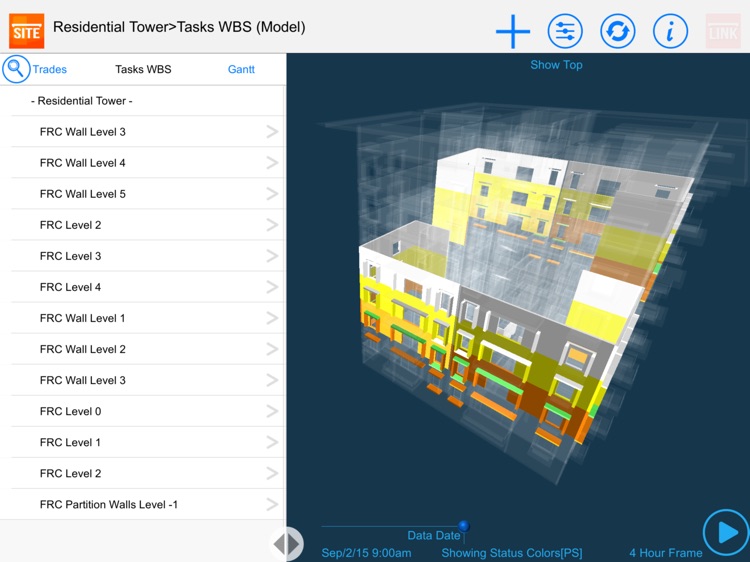Image resolution: width=750 pixels, height=562 pixels.
Task: Expand FRC Wall Level 1 chevron
Action: (x=272, y=319)
